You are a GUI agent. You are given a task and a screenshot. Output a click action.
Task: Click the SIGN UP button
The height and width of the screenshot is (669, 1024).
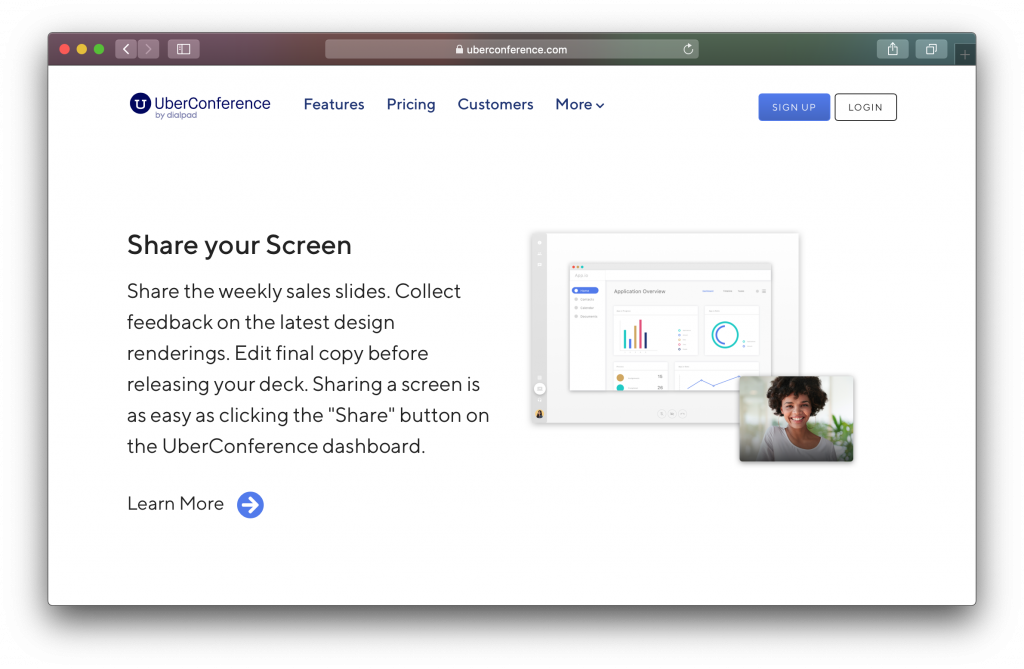pos(794,107)
